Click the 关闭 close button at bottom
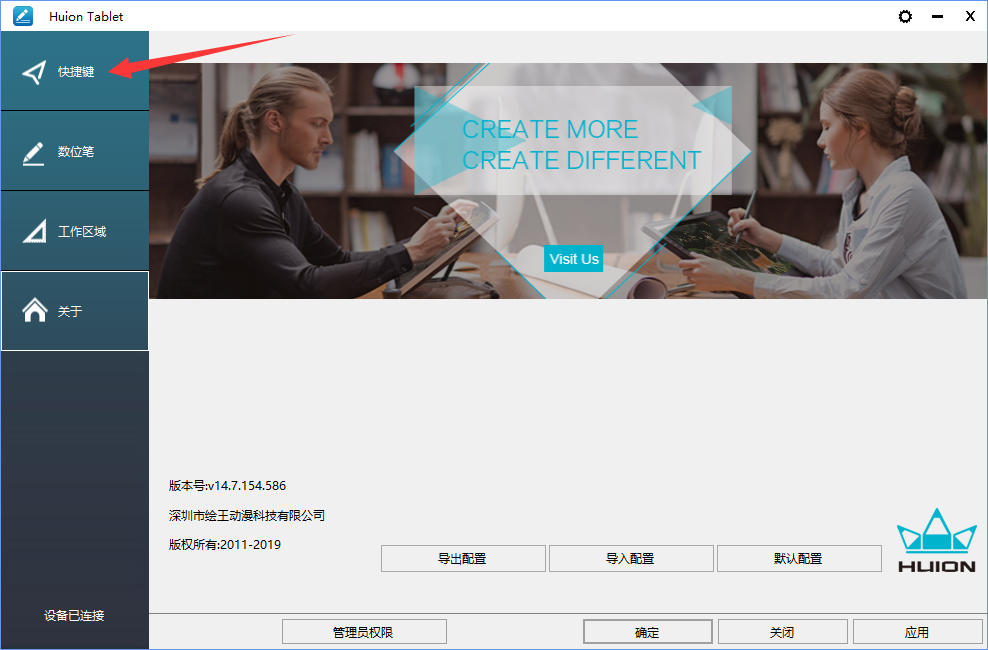This screenshot has height=650, width=988. pyautogui.click(x=783, y=632)
